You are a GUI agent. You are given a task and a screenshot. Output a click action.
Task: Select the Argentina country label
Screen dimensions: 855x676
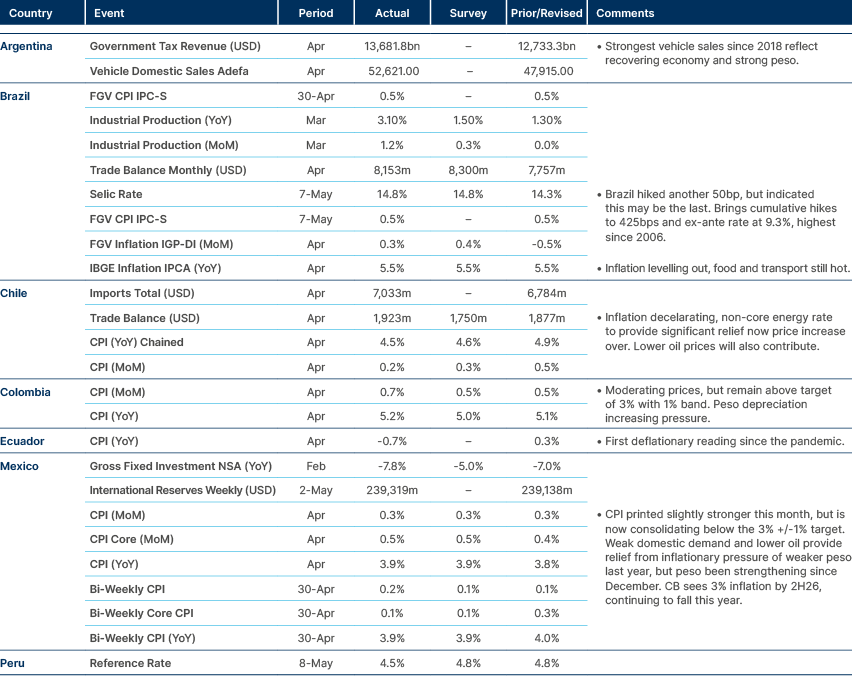[26, 46]
